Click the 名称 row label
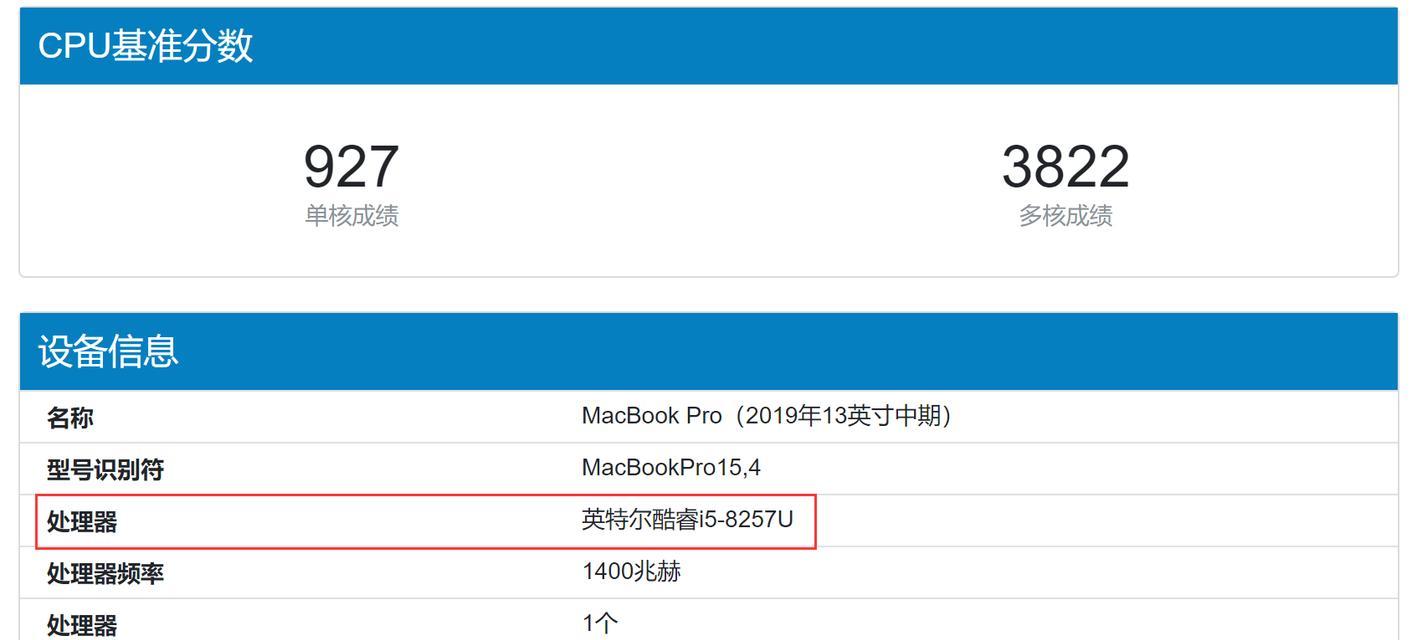This screenshot has width=1422, height=640. coord(70,417)
